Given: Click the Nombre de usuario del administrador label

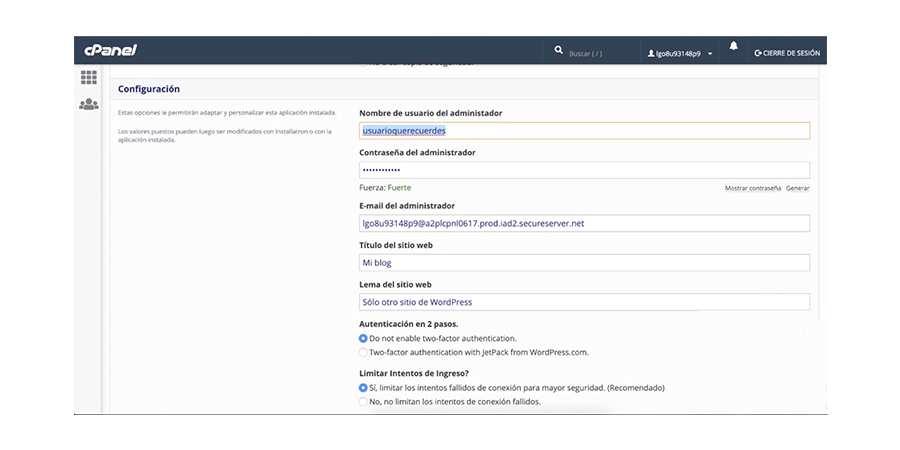Looking at the screenshot, I should [x=430, y=113].
